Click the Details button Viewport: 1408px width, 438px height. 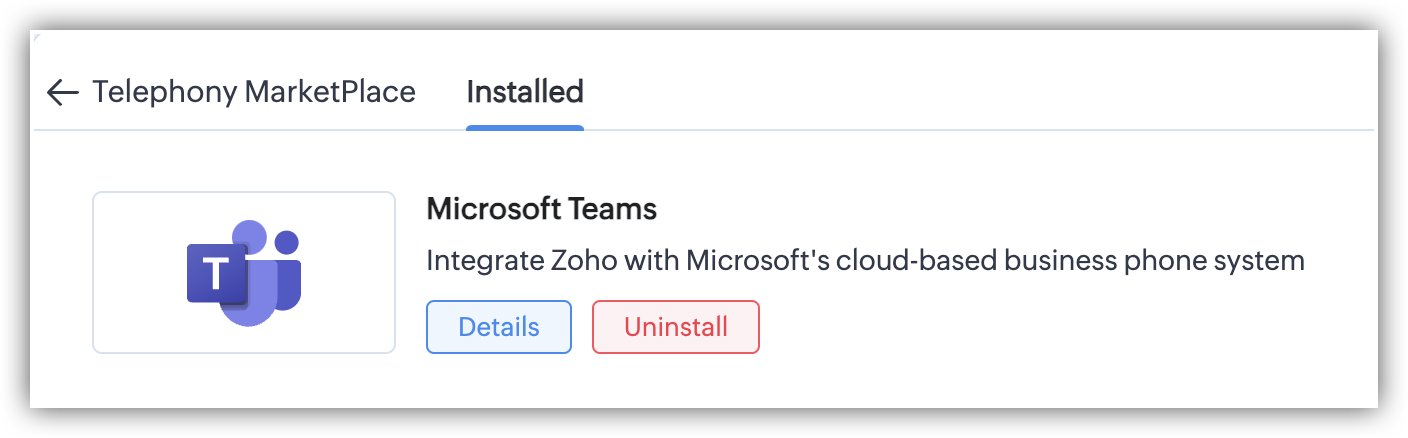coord(498,327)
